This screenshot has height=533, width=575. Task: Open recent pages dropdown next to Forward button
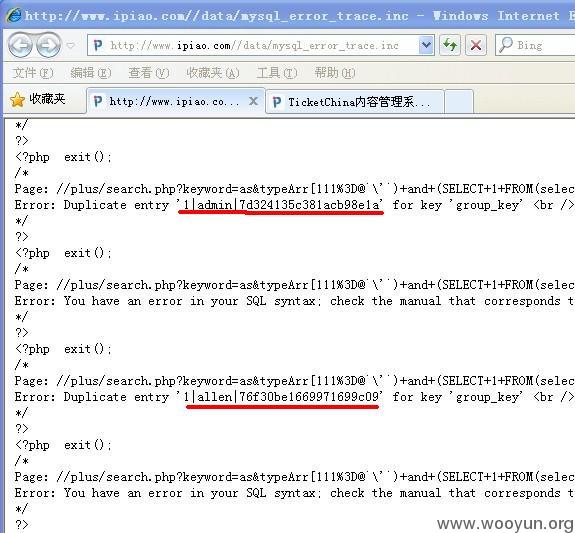[x=71, y=45]
